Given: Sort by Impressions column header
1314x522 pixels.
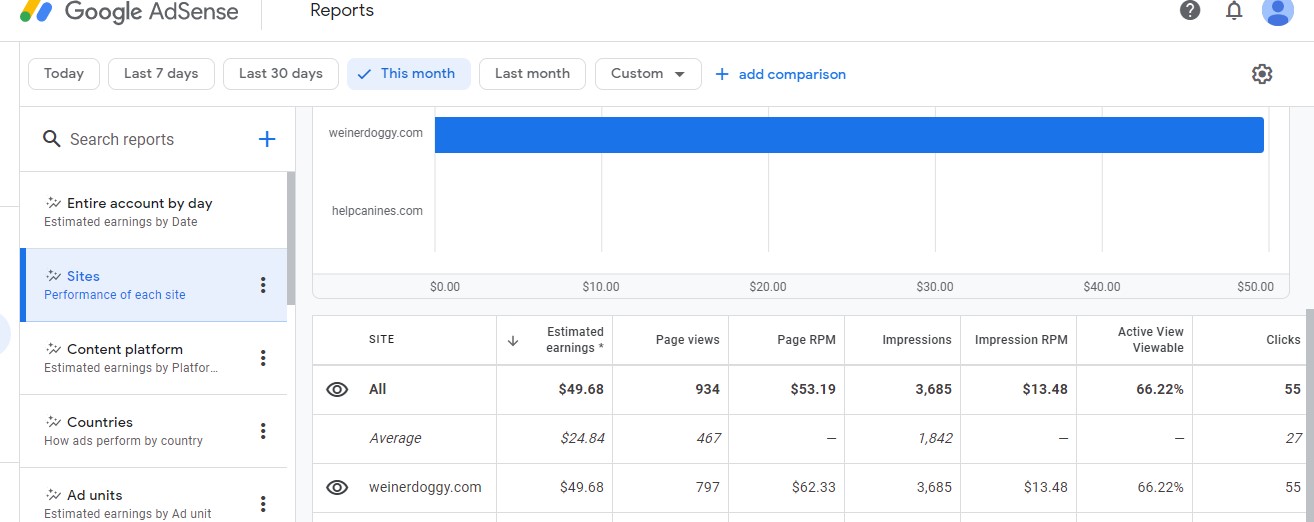Looking at the screenshot, I should click(x=917, y=340).
